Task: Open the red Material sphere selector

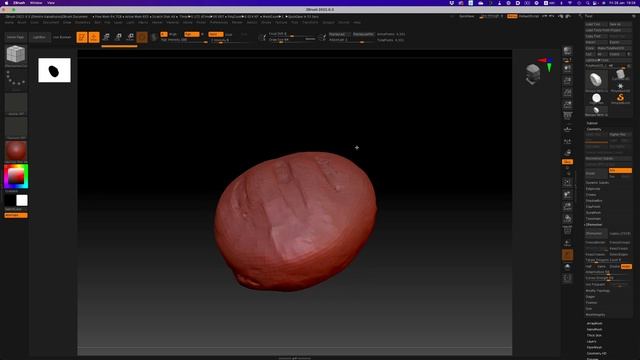Action: [16, 151]
